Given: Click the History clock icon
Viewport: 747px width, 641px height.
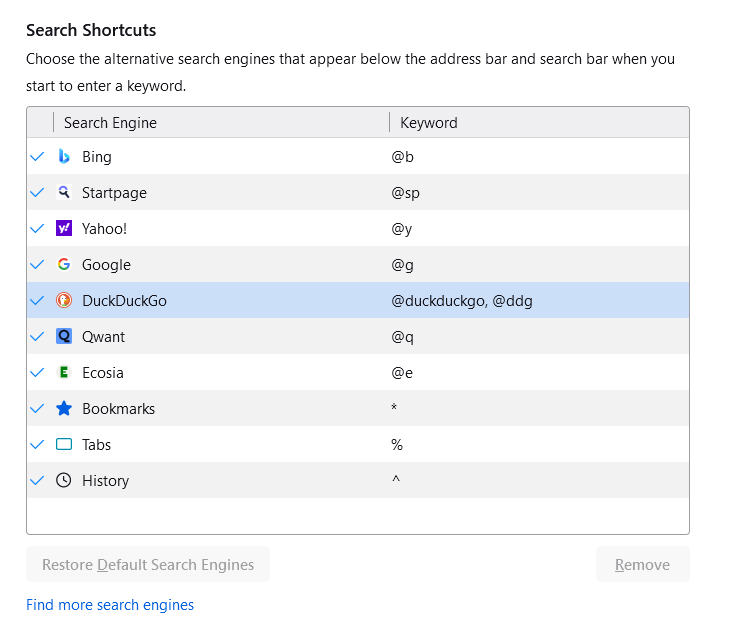Looking at the screenshot, I should [64, 481].
